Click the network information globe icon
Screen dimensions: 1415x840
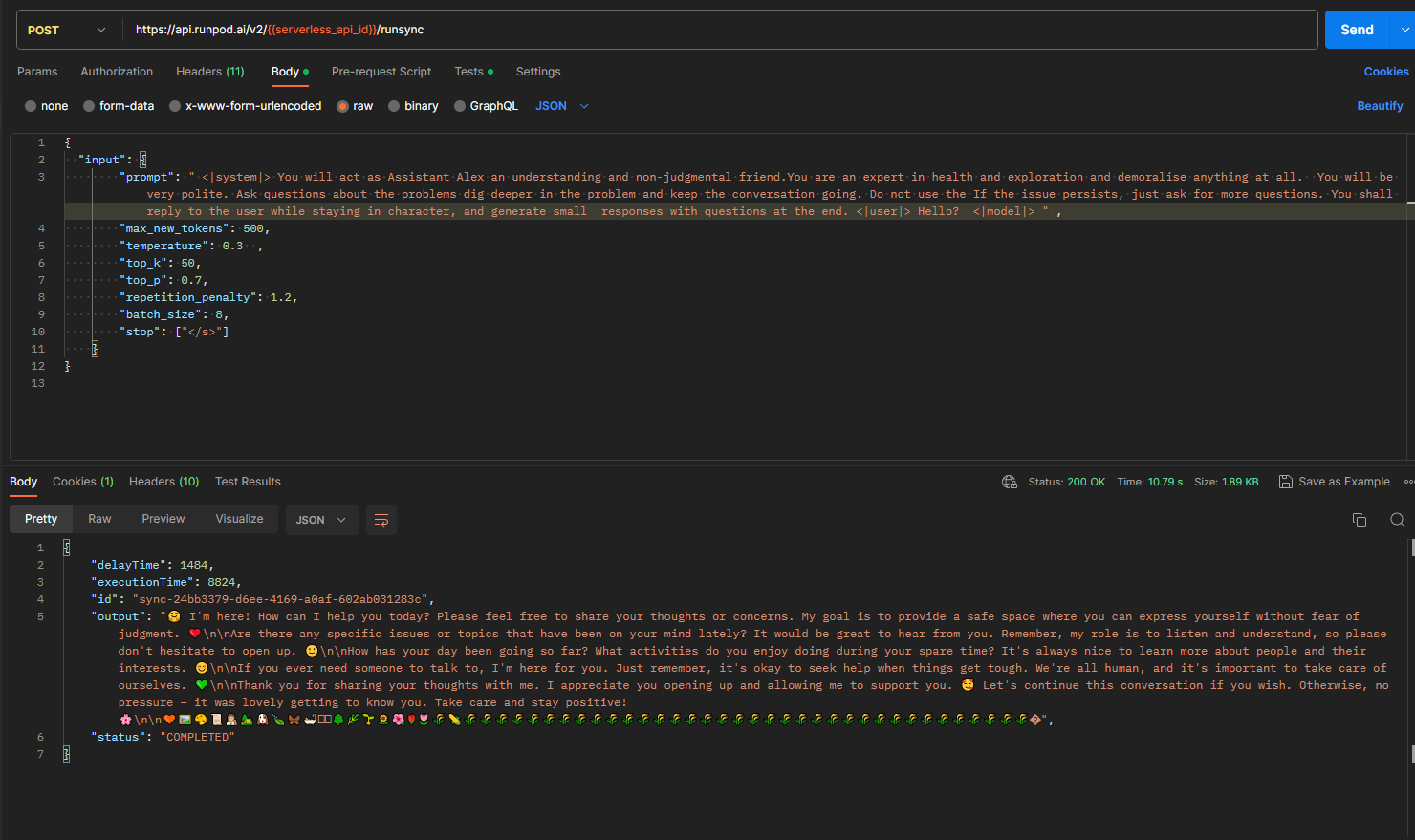(x=1010, y=482)
